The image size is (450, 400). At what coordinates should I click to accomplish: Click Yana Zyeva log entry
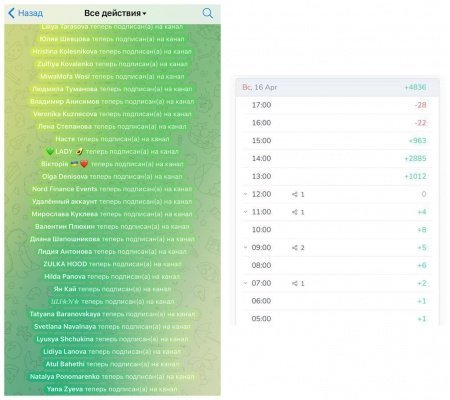112,389
